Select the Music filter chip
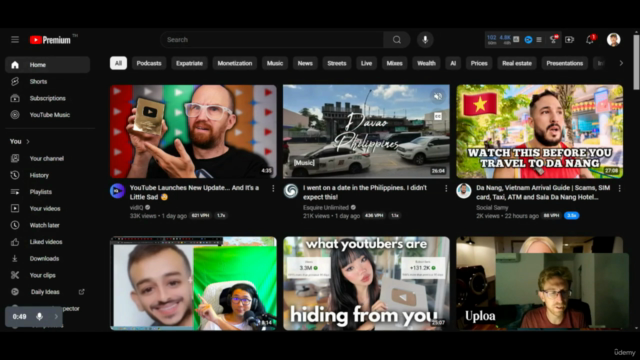The width and height of the screenshot is (640, 360). (275, 63)
